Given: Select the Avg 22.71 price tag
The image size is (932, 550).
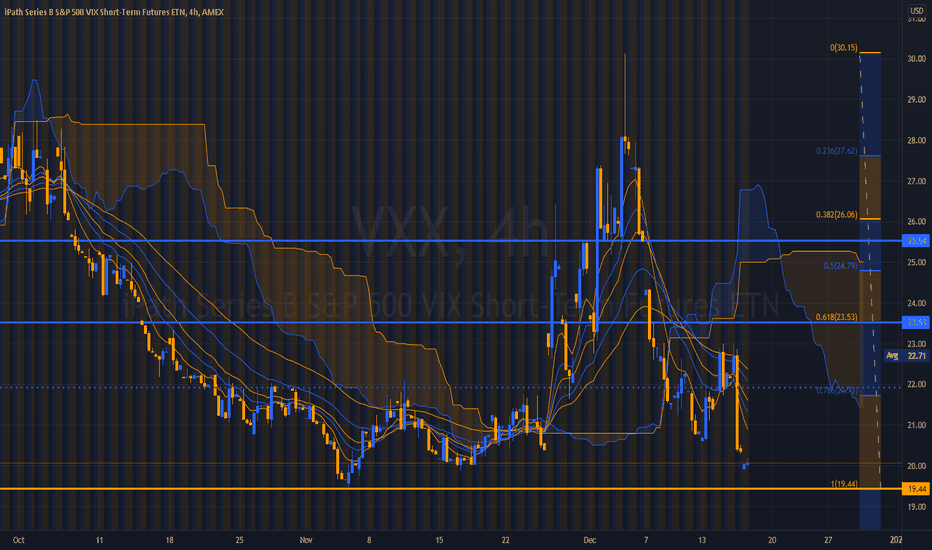Looking at the screenshot, I should pos(906,356).
